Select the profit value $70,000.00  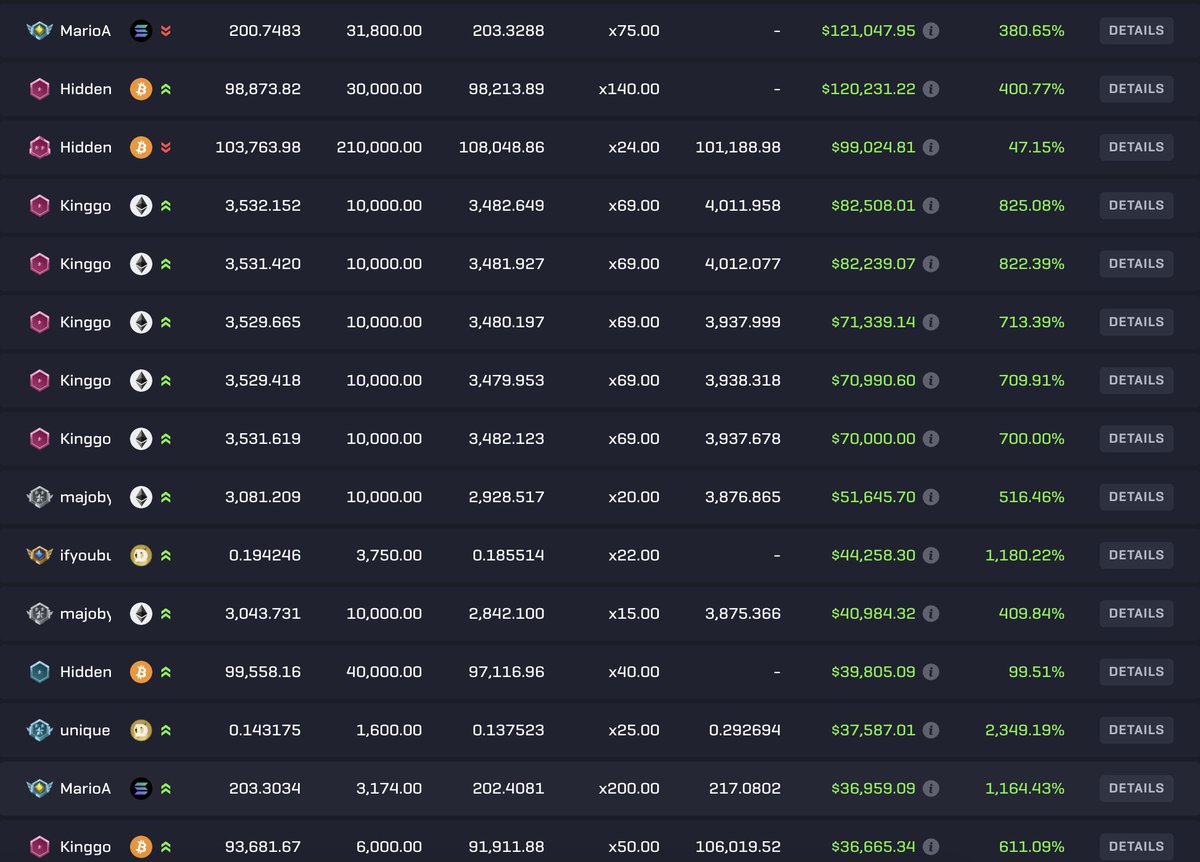[x=873, y=439]
